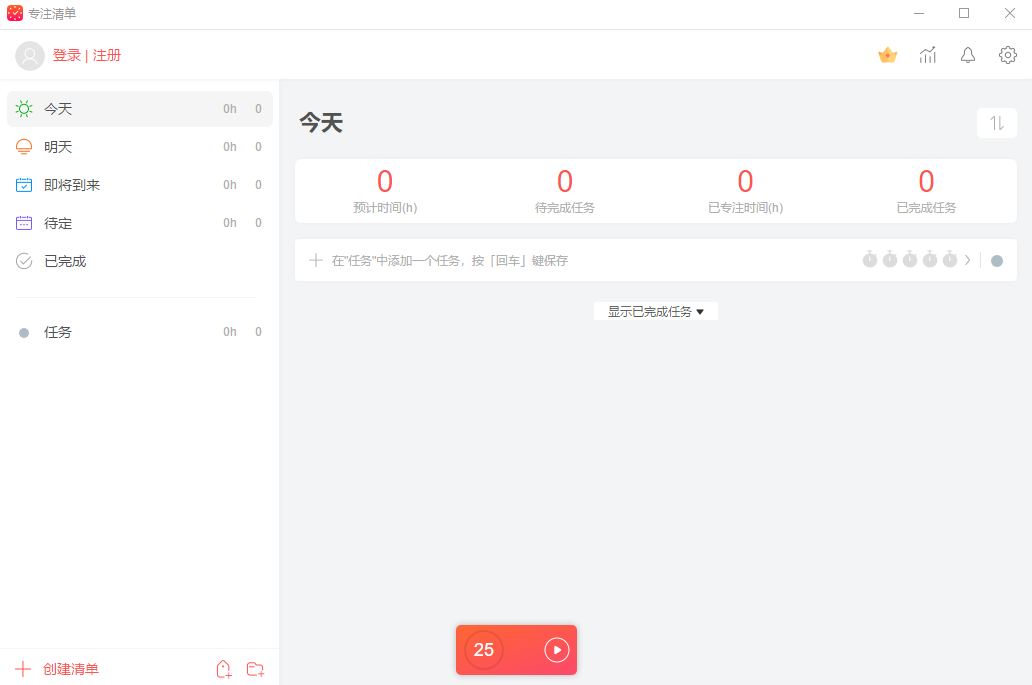Select the 待定 list

[140, 223]
